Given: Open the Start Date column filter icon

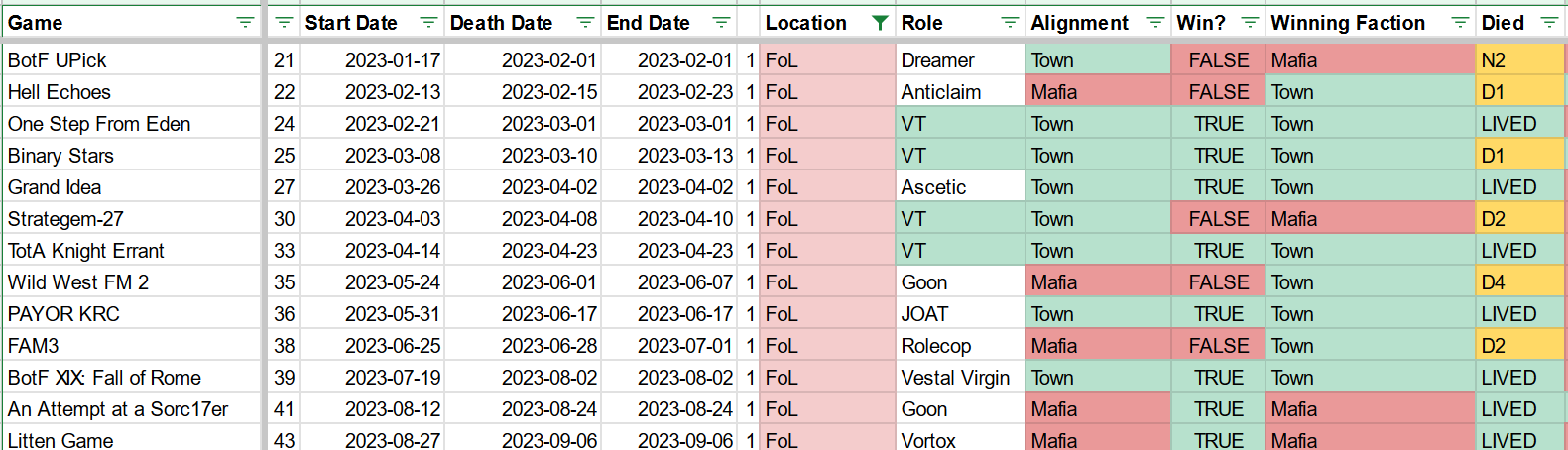Looking at the screenshot, I should tap(428, 23).
